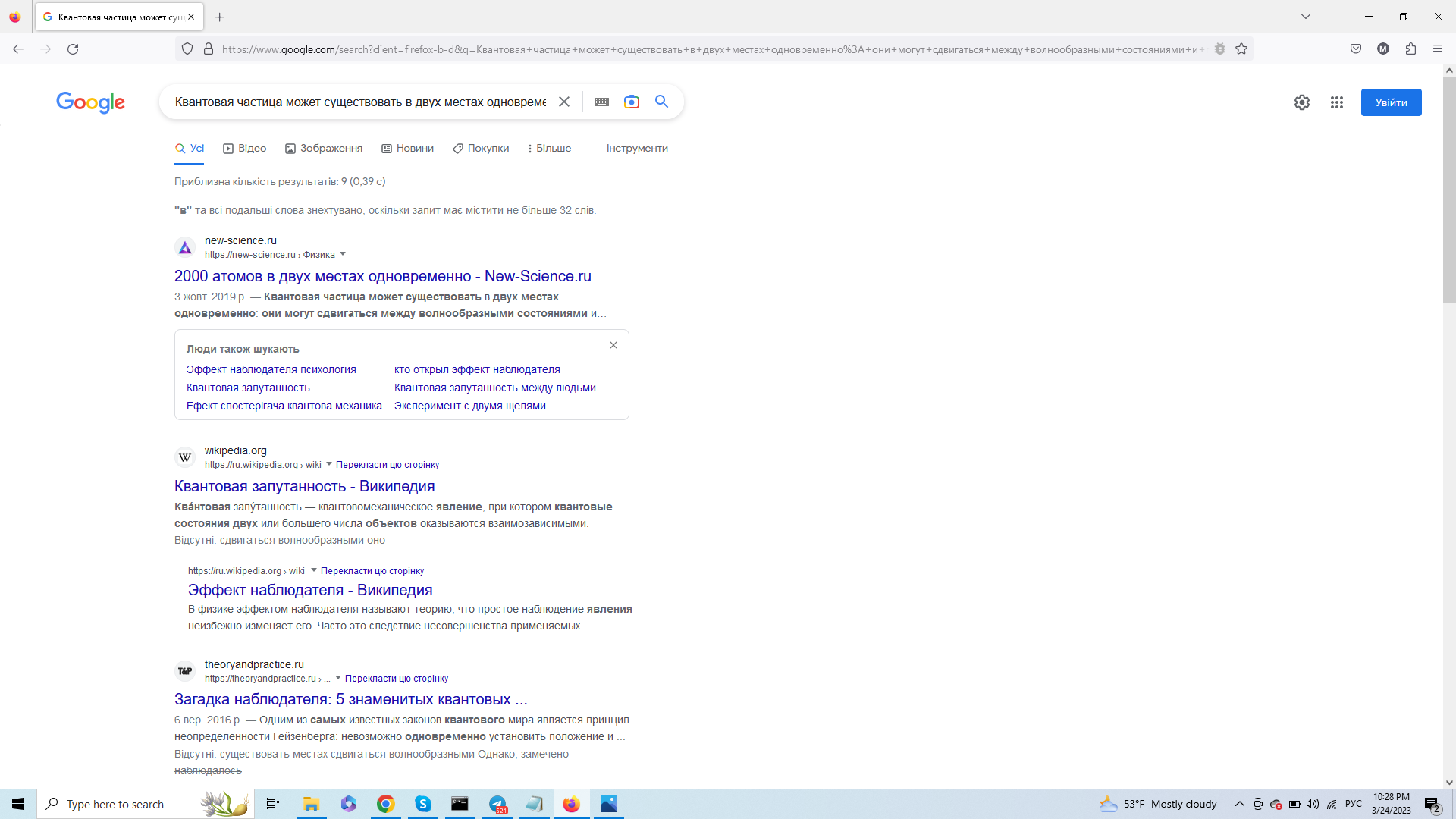This screenshot has width=1456, height=819.
Task: Open the Firefox account M icon
Action: pyautogui.click(x=1383, y=49)
